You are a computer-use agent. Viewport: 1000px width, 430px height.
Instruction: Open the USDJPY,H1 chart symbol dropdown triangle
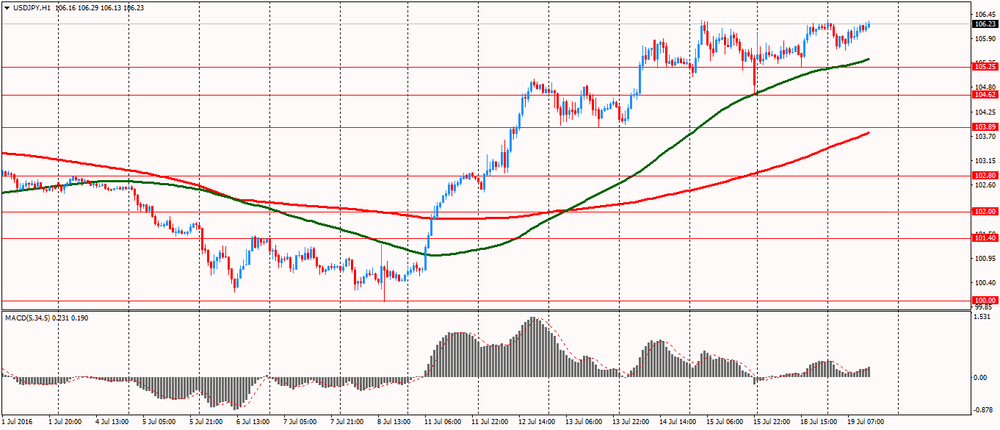pyautogui.click(x=6, y=8)
